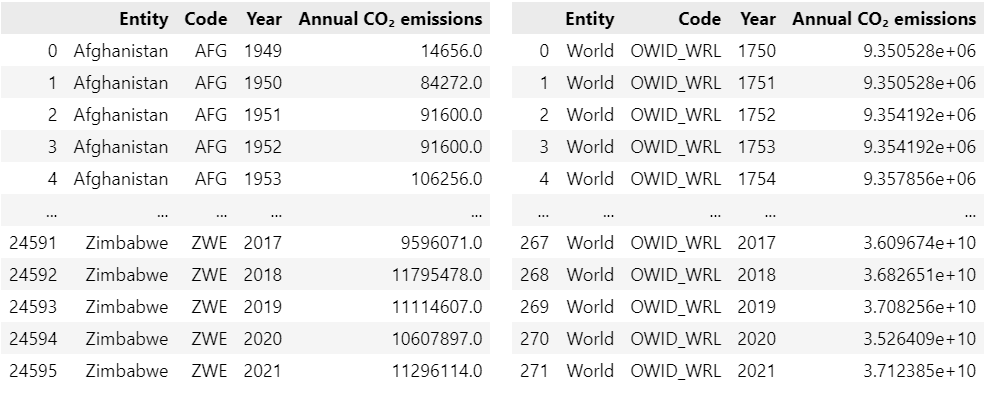Select Zimbabwe 2018 emissions value 11795478.0
Image resolution: width=1000 pixels, height=400 pixels.
pyautogui.click(x=437, y=275)
